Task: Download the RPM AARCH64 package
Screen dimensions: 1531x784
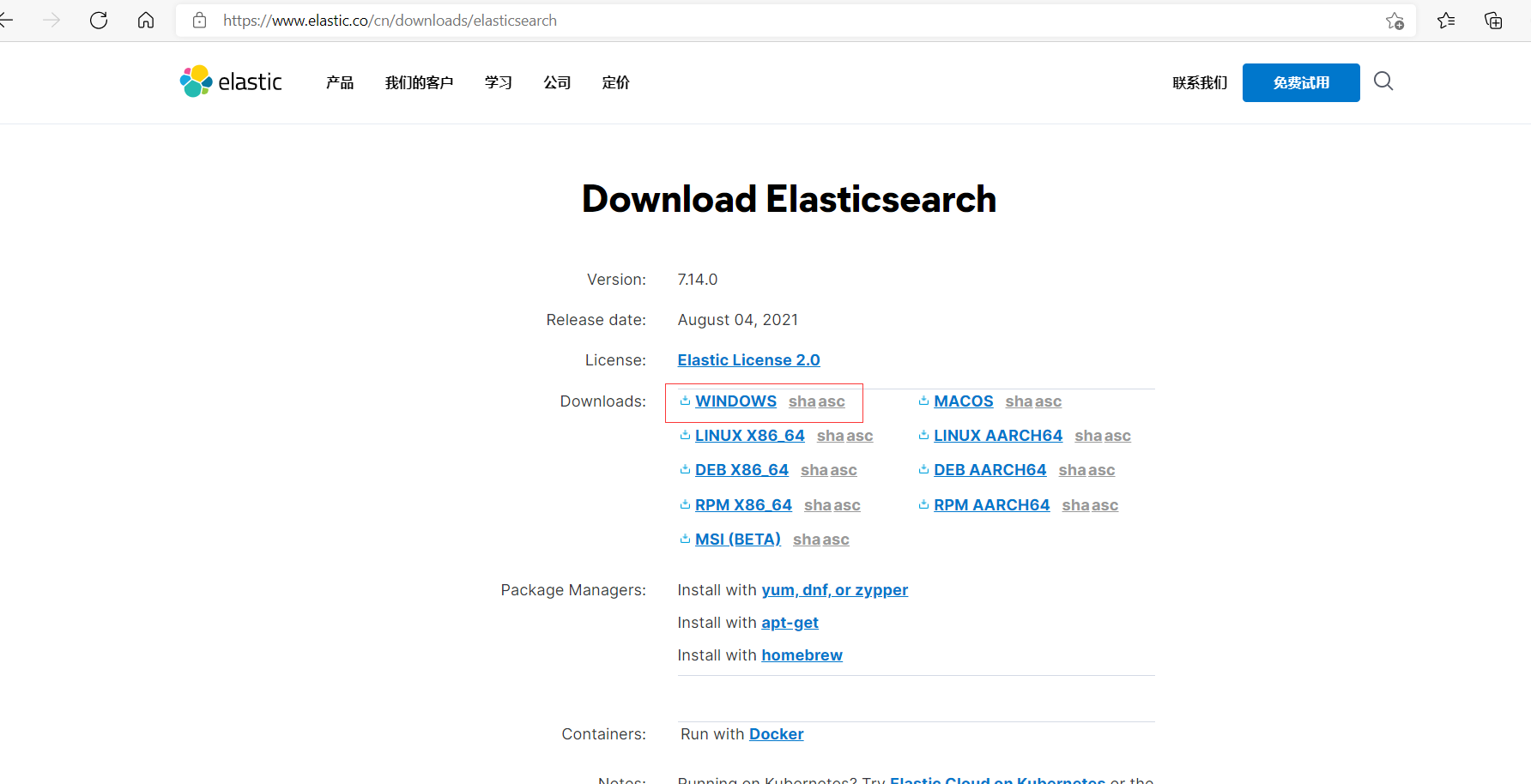Action: pos(992,505)
